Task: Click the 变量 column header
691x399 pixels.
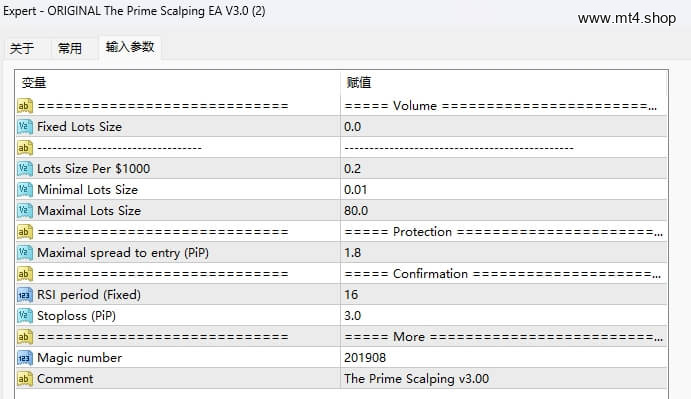Action: coord(34,82)
